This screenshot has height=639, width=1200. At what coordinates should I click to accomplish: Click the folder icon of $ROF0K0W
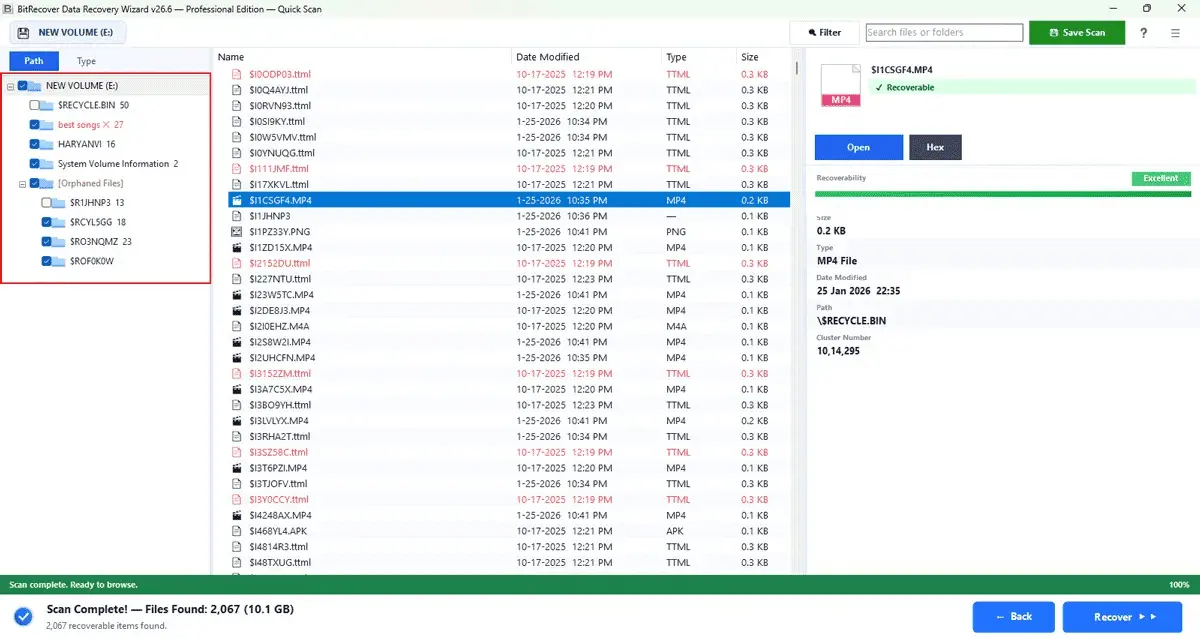point(59,261)
